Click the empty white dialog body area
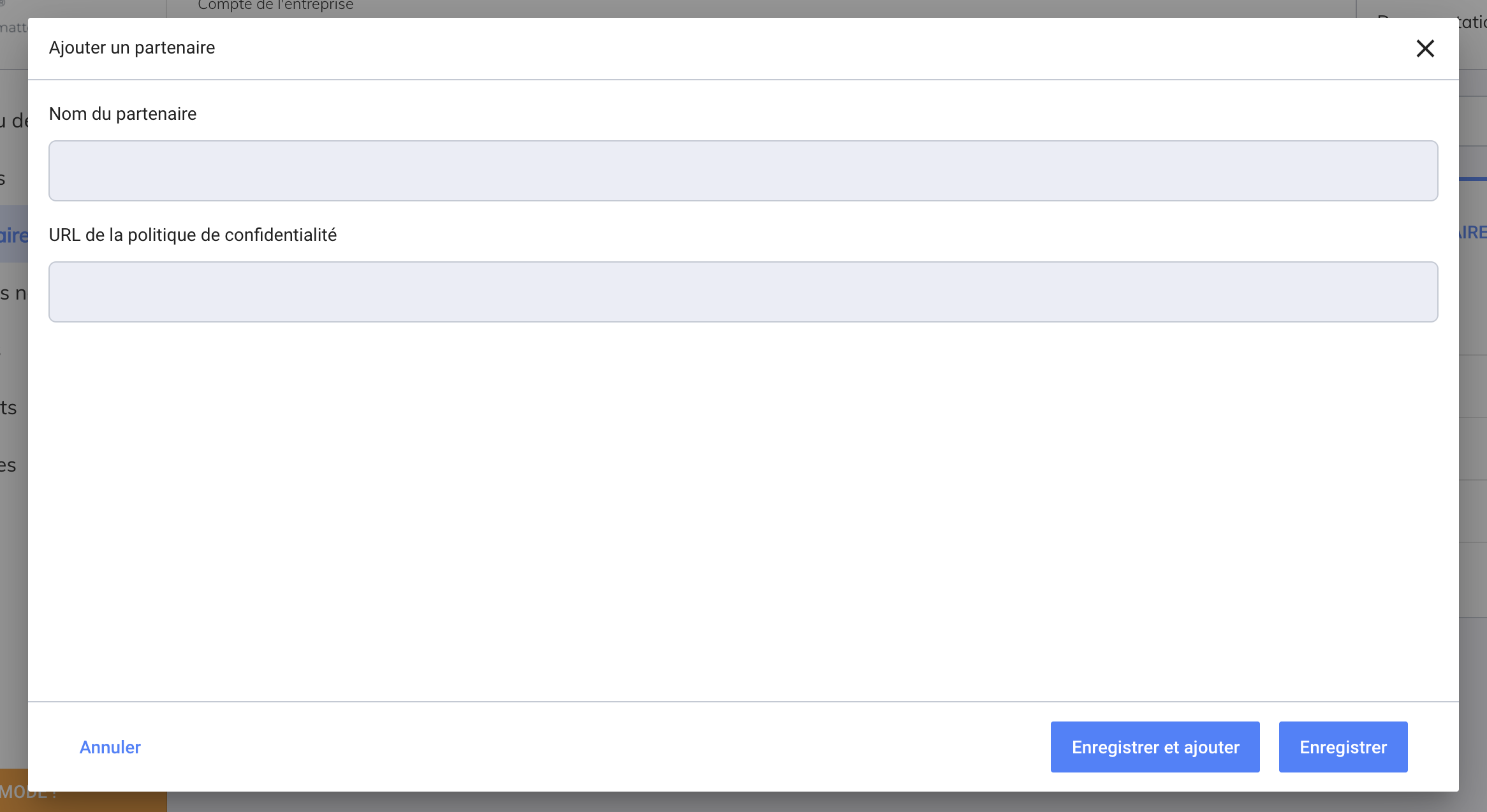This screenshot has width=1487, height=812. [x=743, y=510]
